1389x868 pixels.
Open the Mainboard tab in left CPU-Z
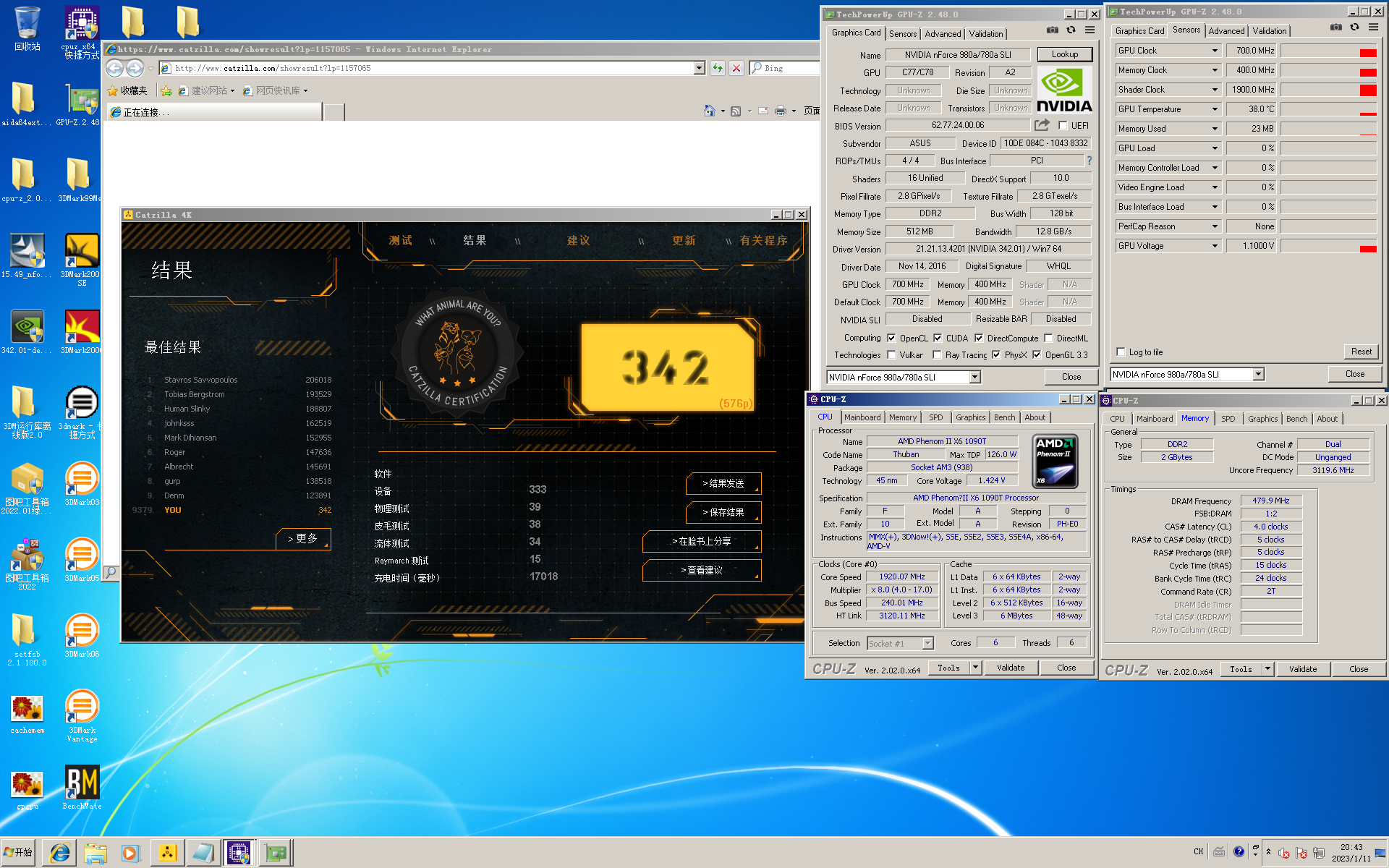tap(862, 417)
